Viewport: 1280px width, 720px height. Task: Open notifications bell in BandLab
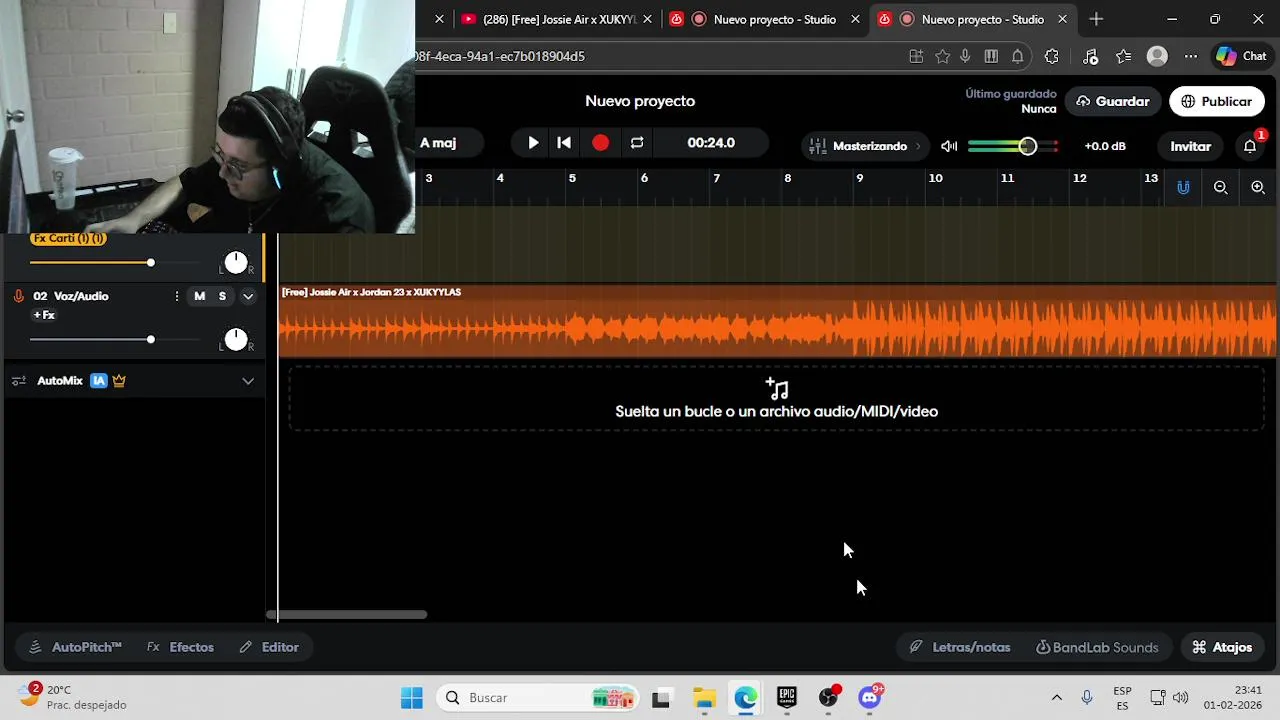(x=1250, y=146)
